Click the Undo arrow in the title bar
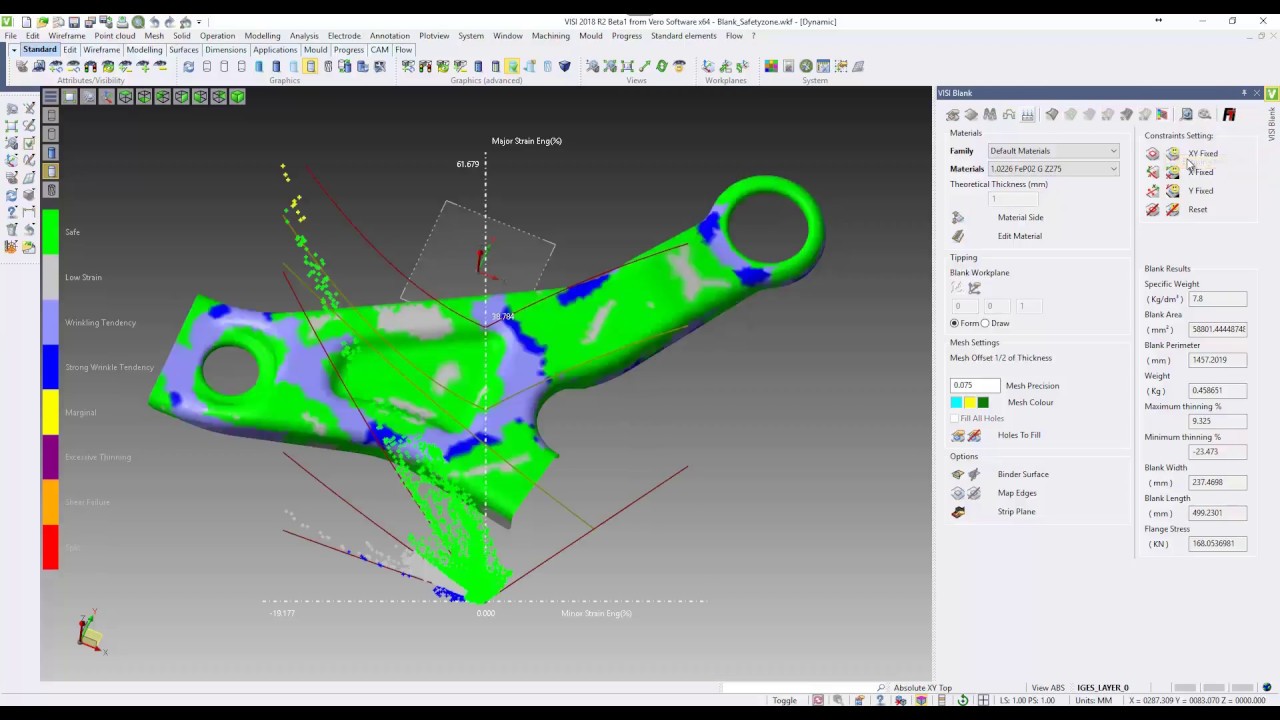 click(x=154, y=22)
